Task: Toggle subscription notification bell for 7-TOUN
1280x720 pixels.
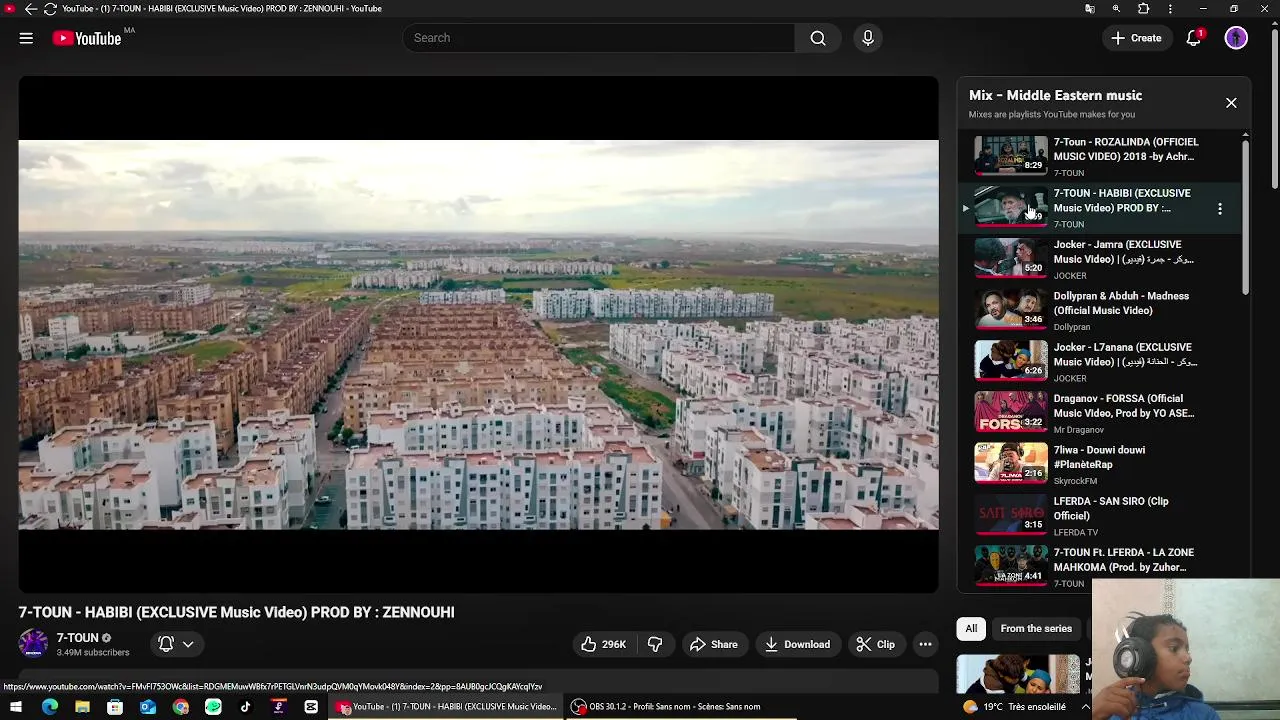Action: [x=166, y=644]
